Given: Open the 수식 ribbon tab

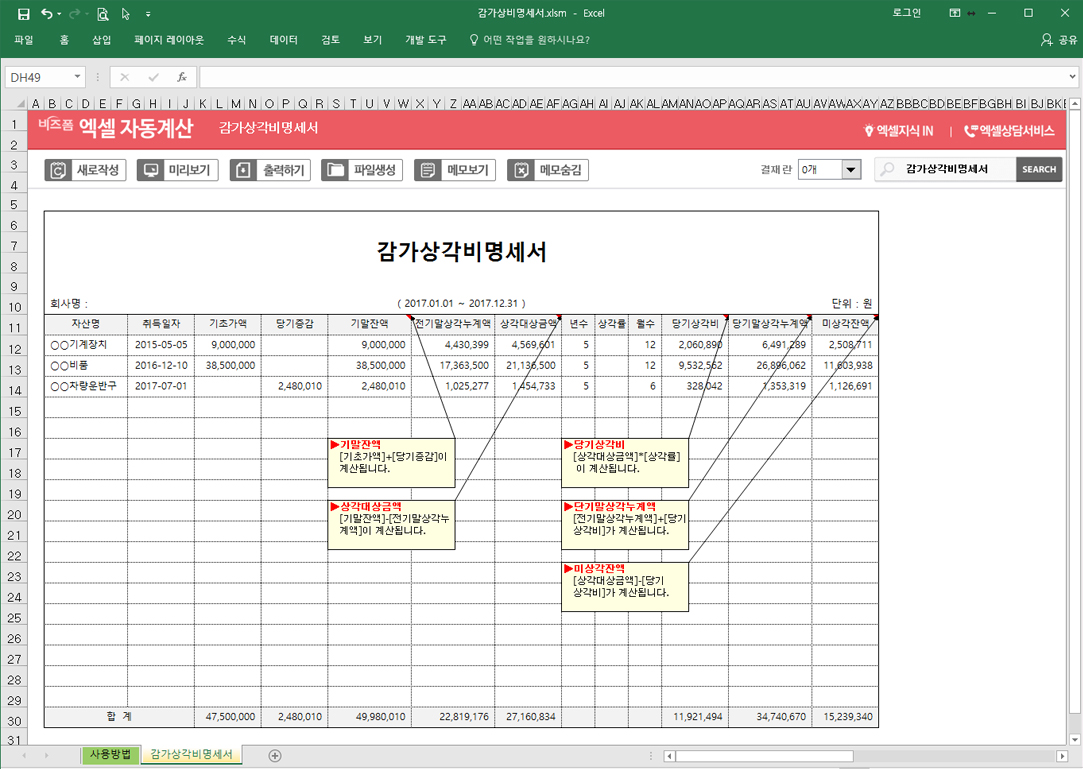Looking at the screenshot, I should 237,40.
